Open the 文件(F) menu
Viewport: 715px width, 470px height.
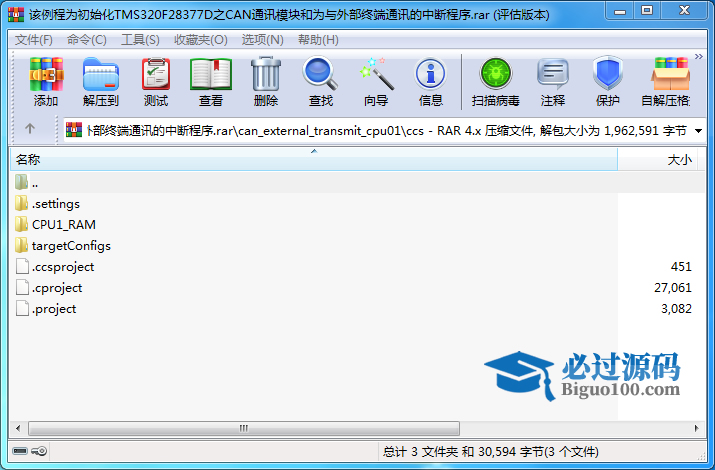point(34,40)
